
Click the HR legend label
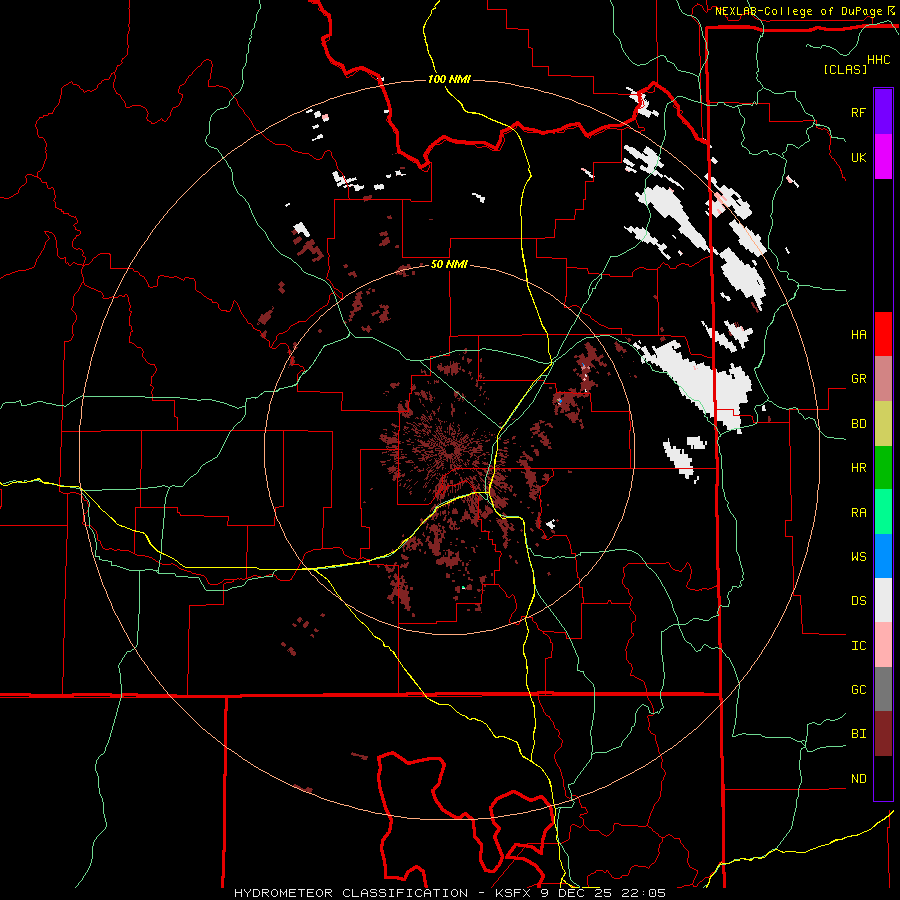coord(858,468)
